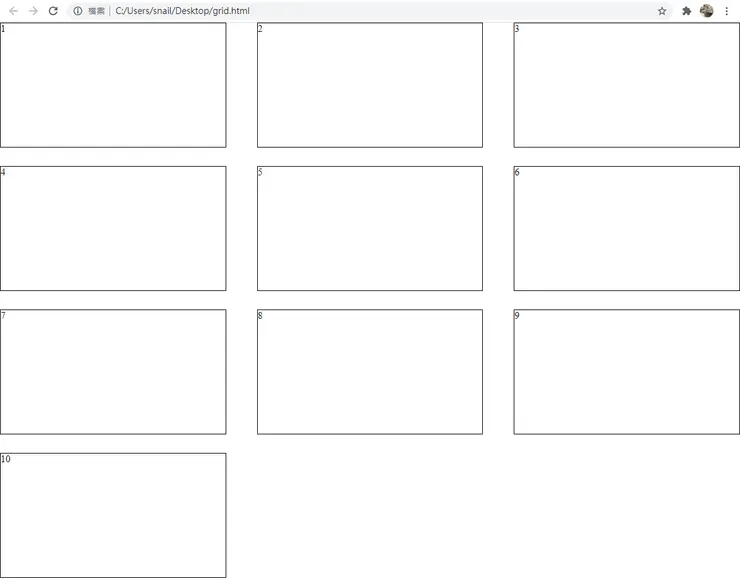Select grid box labeled 5
740x585 pixels.
(x=370, y=228)
